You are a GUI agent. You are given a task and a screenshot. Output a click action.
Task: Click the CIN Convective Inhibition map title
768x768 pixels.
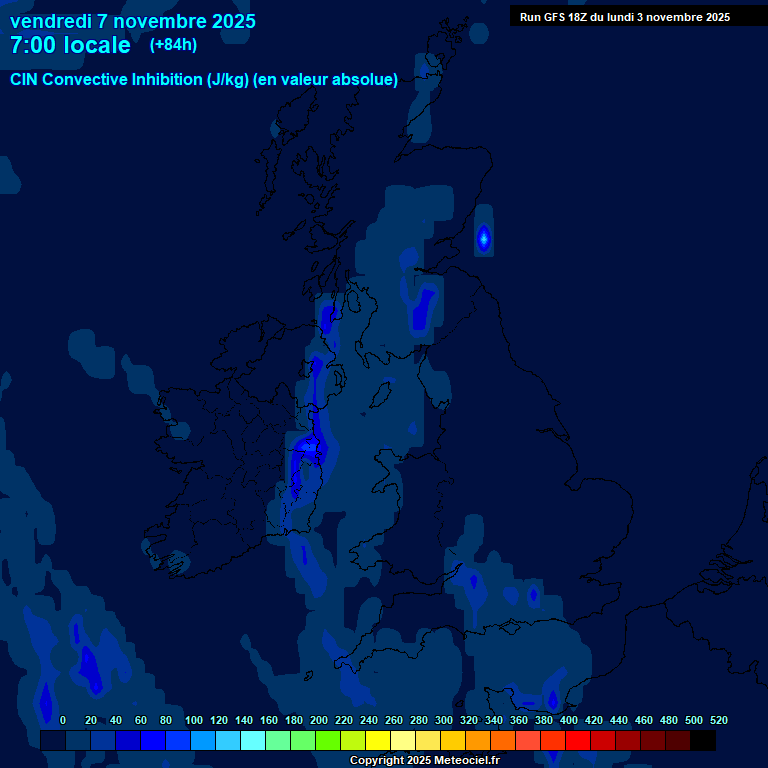(x=204, y=80)
